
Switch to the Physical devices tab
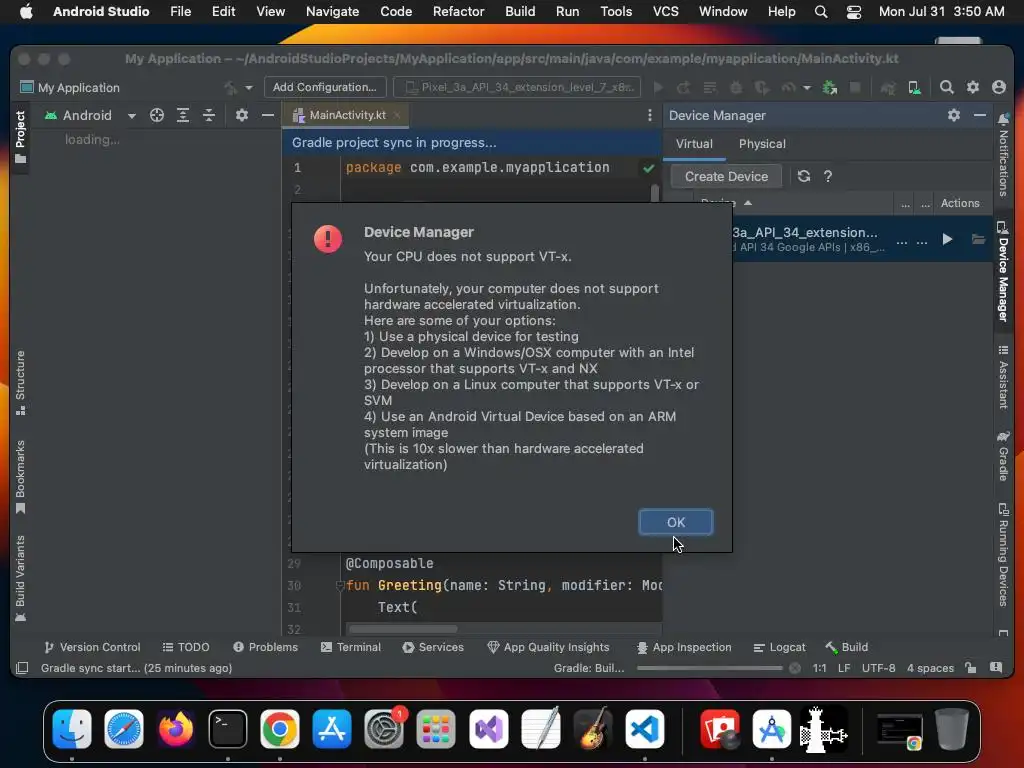761,144
